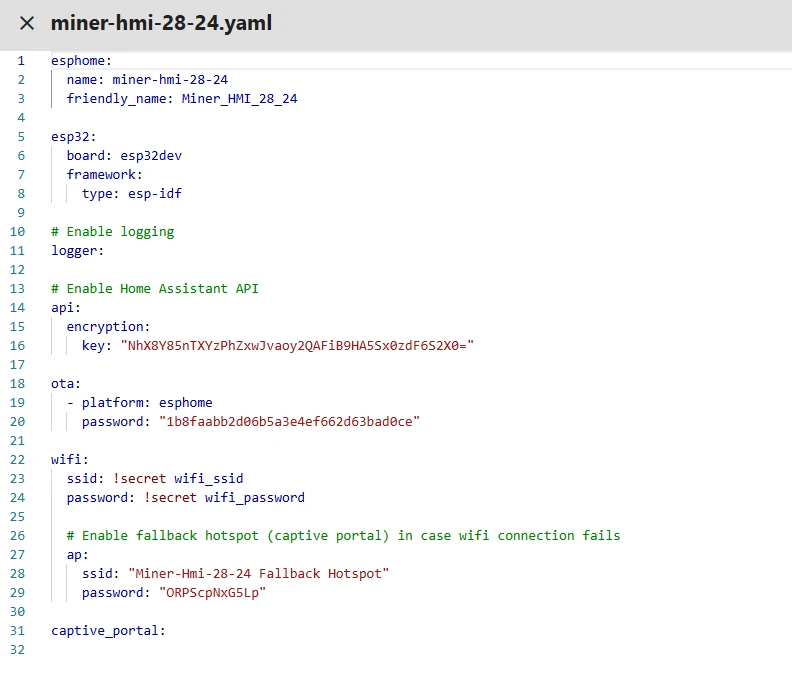The width and height of the screenshot is (792, 673).
Task: Click the '# Enable Home Assistant API' comment
Action: tap(155, 289)
